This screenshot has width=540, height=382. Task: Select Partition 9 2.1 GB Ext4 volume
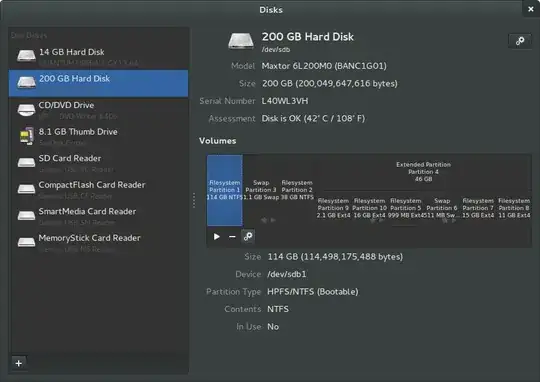pyautogui.click(x=333, y=208)
